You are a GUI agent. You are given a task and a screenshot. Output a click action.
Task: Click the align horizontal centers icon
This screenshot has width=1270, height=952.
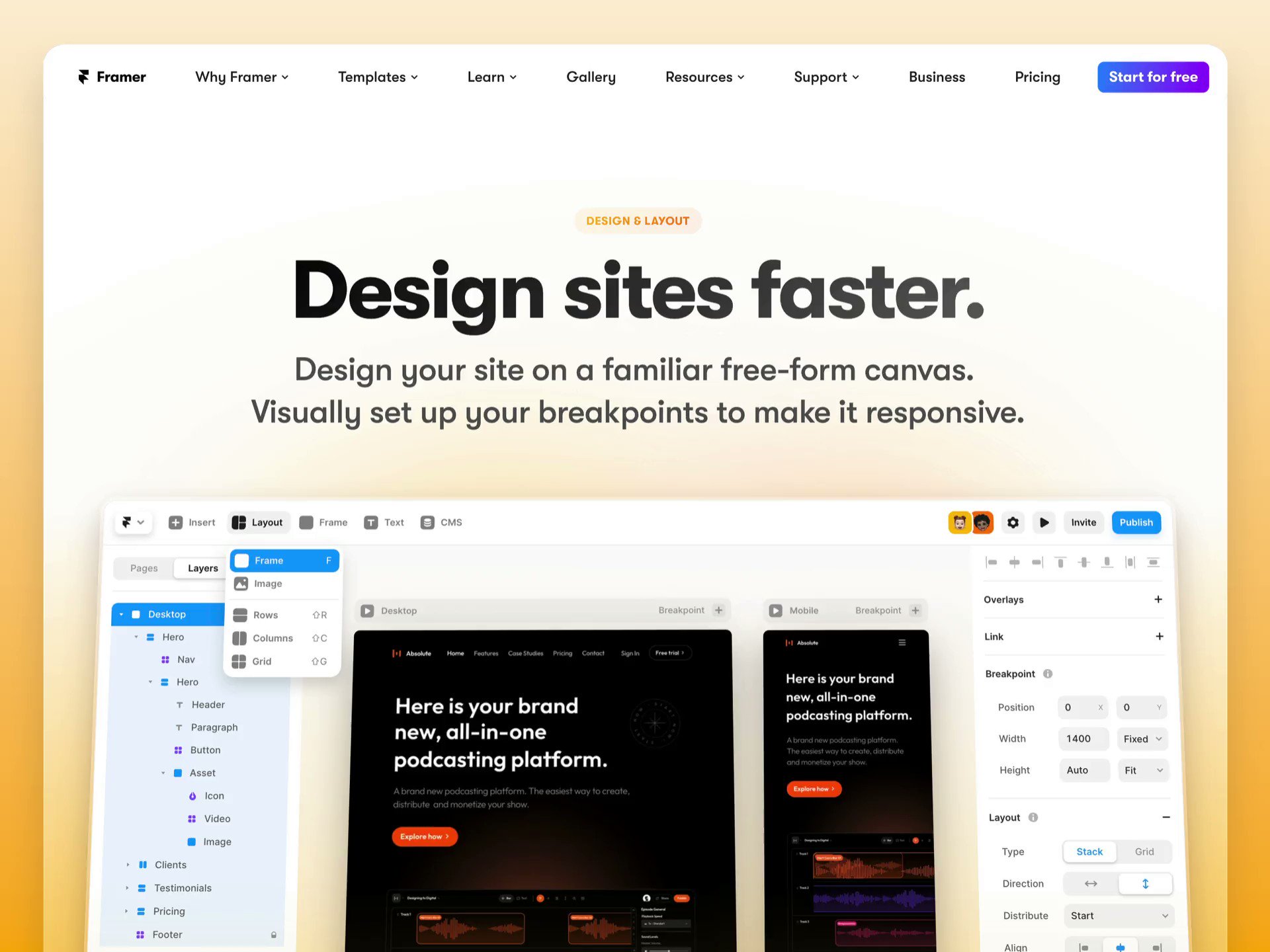coord(1015,562)
